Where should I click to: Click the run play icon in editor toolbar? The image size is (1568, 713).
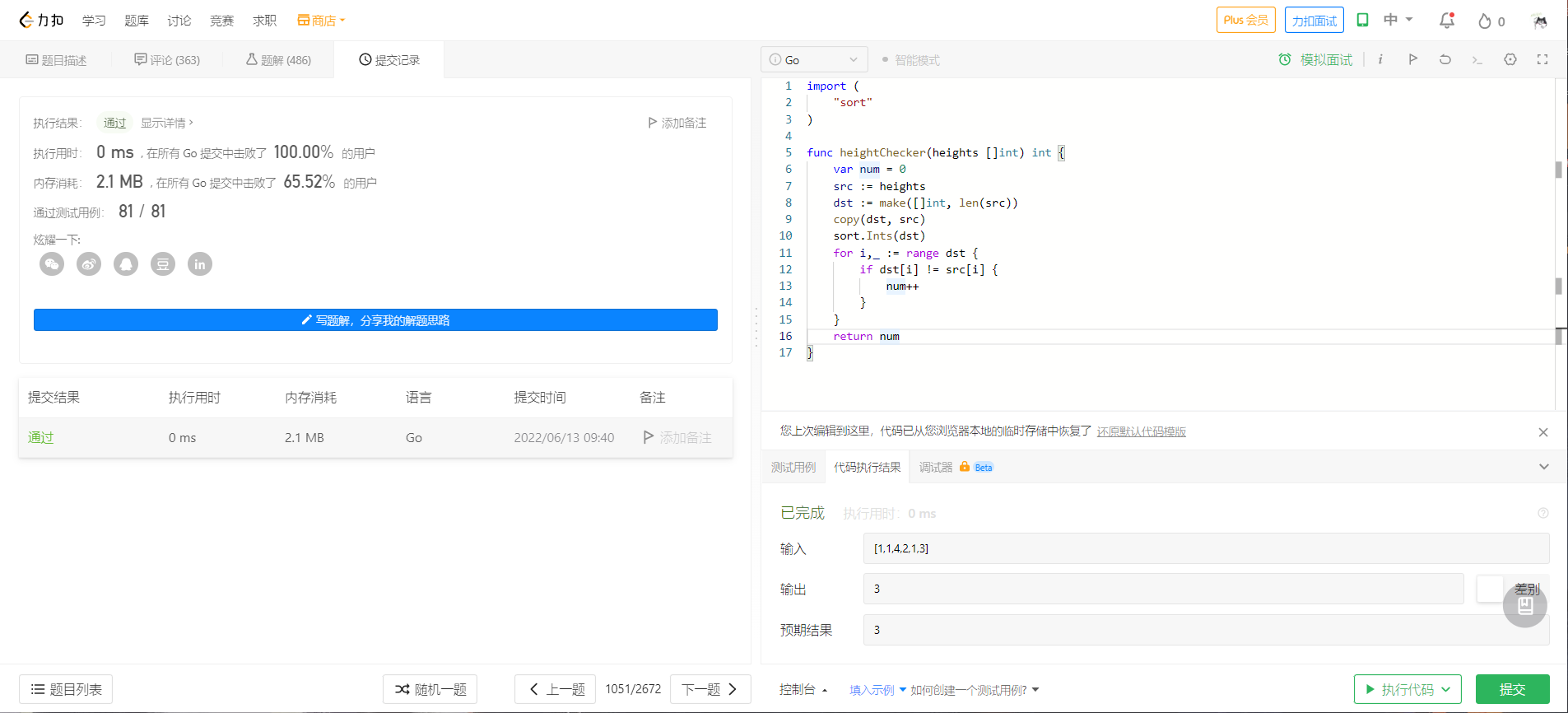(1412, 59)
